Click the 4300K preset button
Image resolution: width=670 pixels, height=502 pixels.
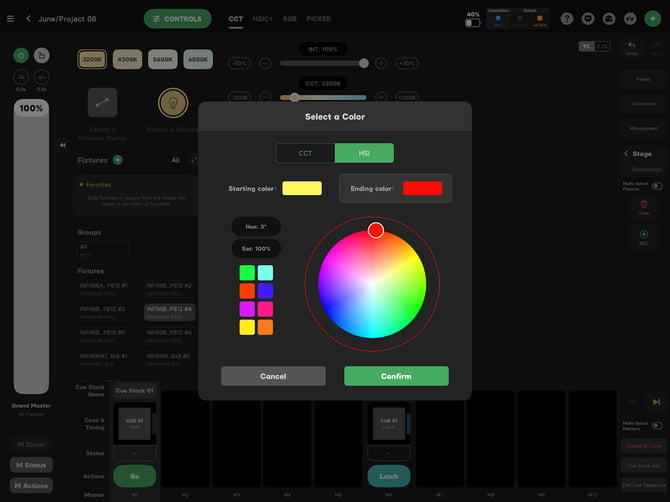[x=127, y=59]
